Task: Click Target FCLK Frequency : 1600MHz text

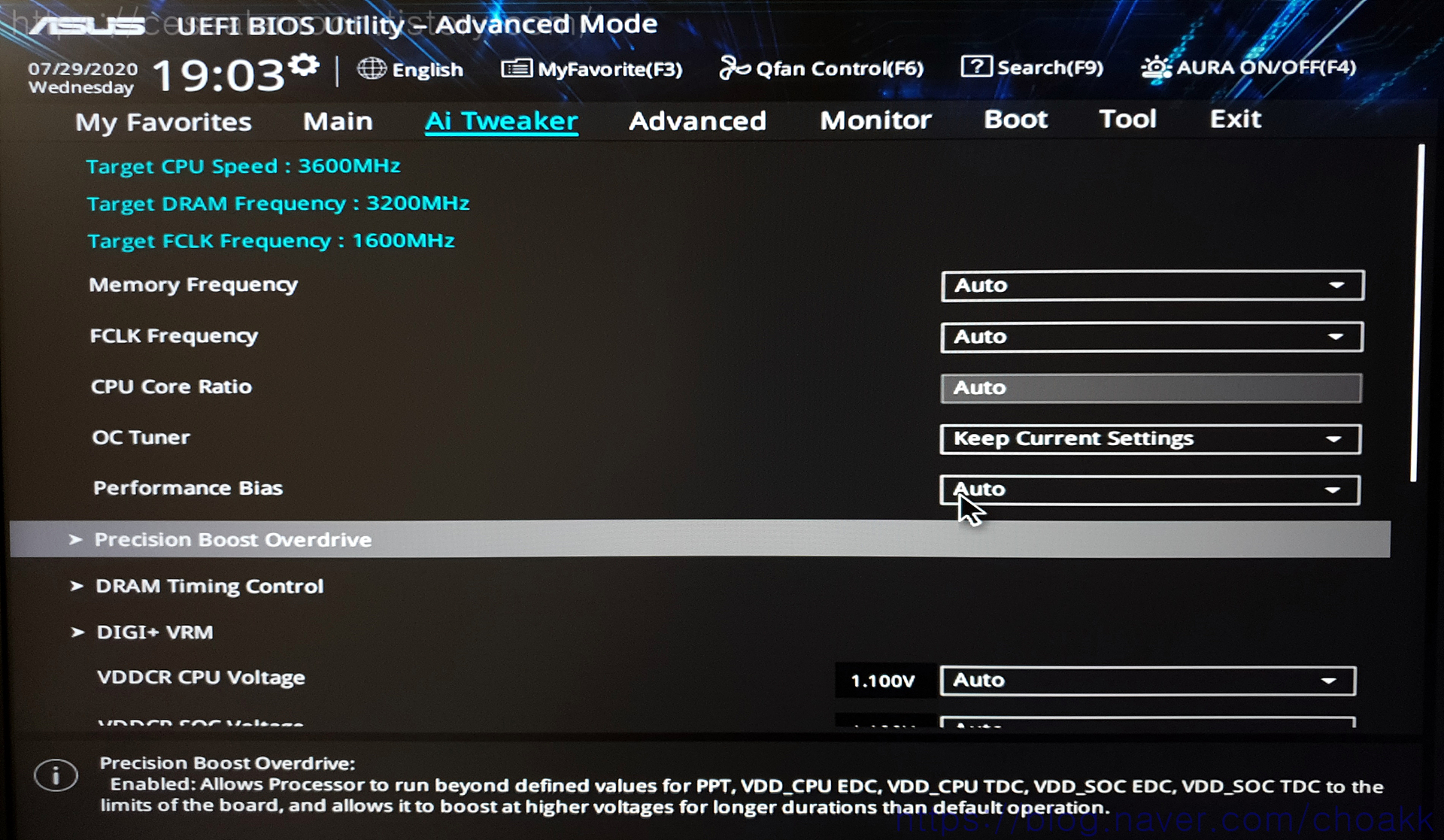Action: click(x=271, y=241)
